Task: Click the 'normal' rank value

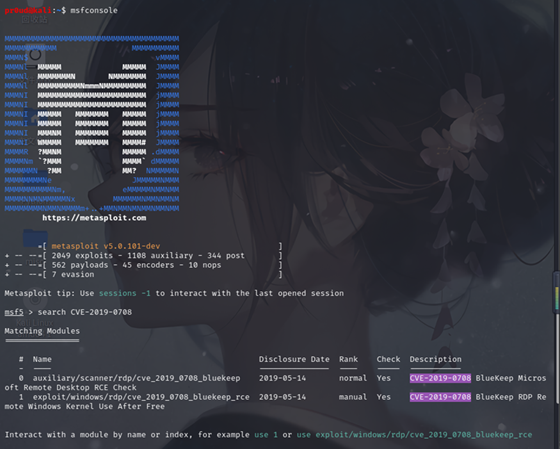Action: (x=353, y=378)
